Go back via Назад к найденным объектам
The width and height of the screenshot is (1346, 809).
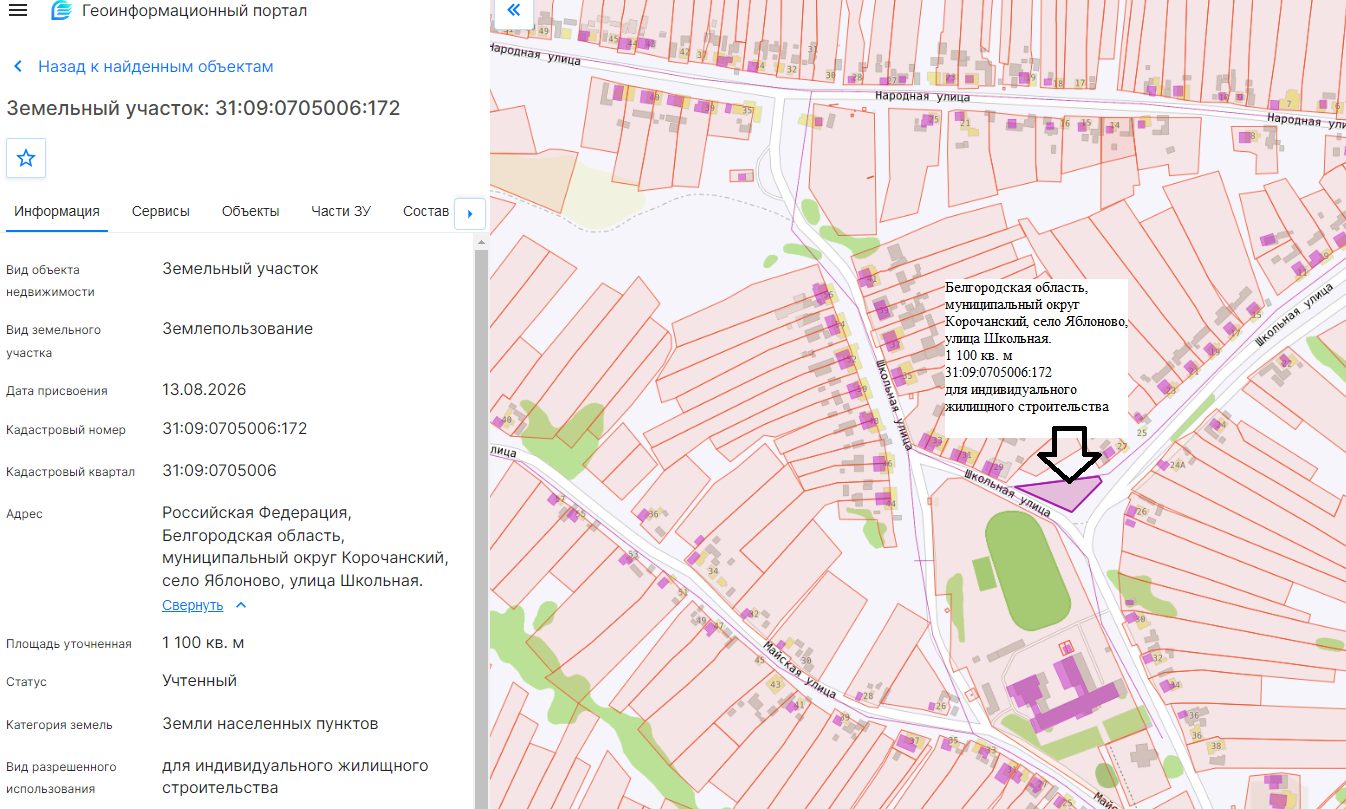click(x=143, y=66)
